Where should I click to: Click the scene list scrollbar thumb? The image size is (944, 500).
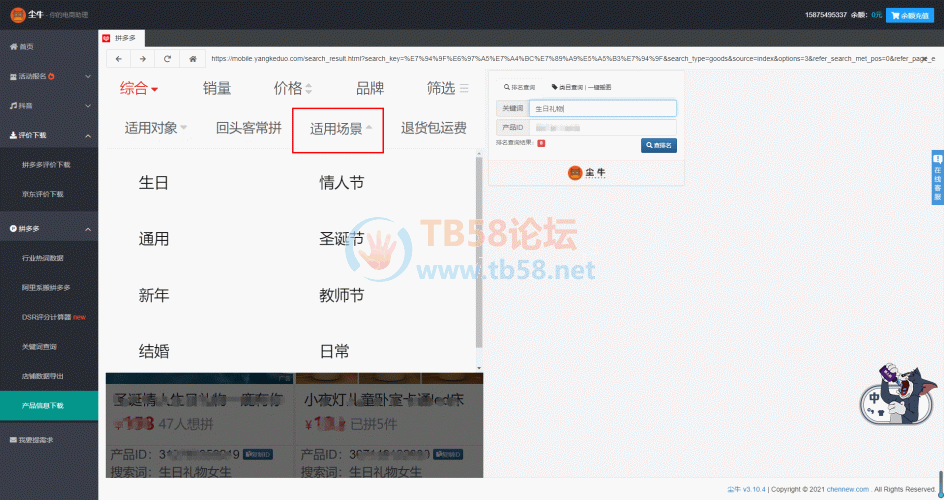coord(479,253)
